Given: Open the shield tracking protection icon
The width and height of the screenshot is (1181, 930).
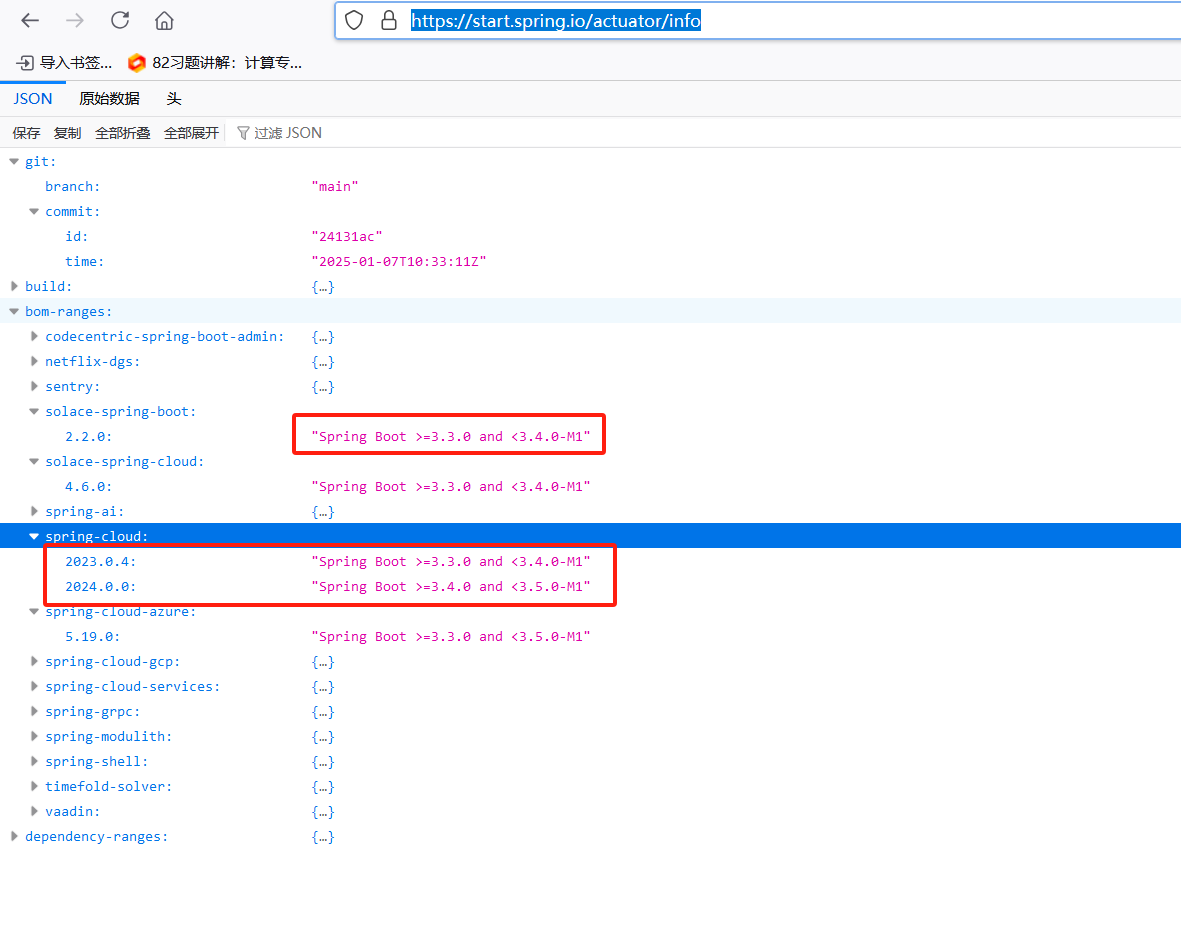Looking at the screenshot, I should click(x=354, y=20).
